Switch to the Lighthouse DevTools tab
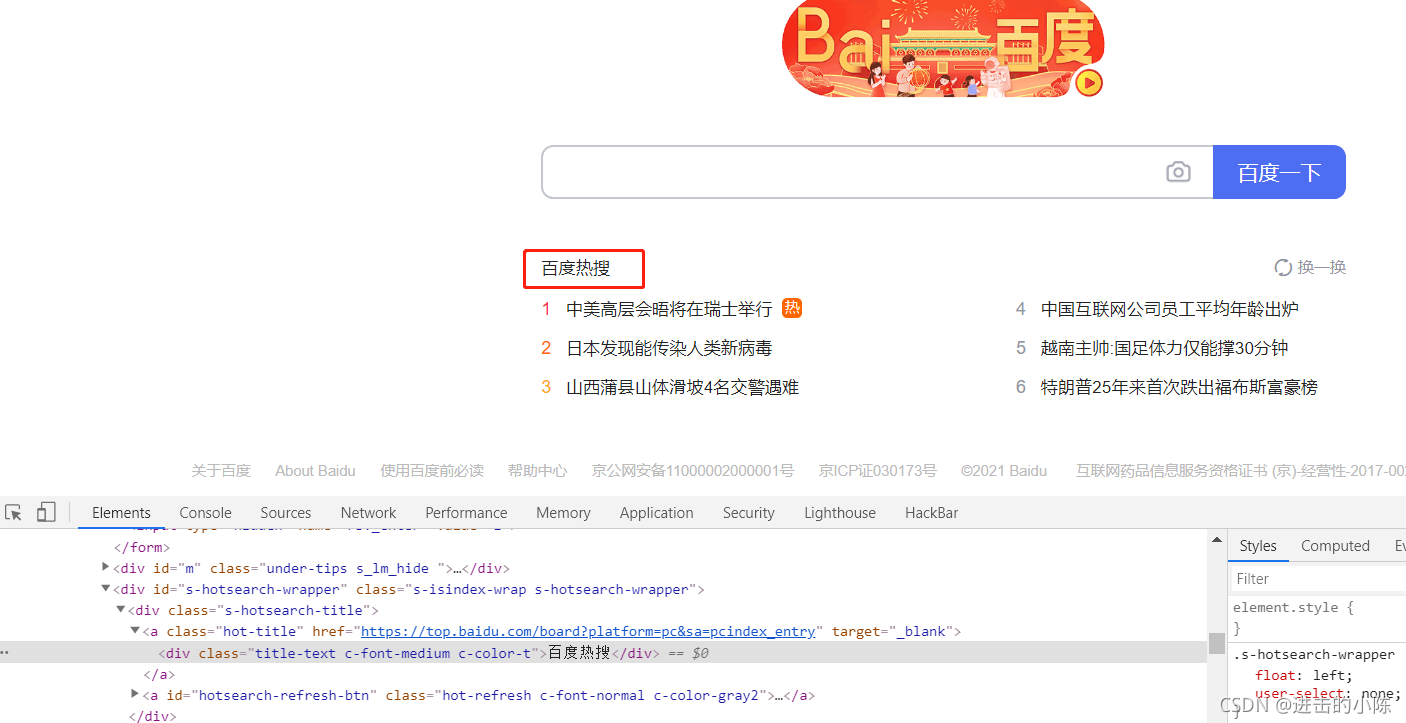This screenshot has width=1406, height=723. (x=840, y=512)
